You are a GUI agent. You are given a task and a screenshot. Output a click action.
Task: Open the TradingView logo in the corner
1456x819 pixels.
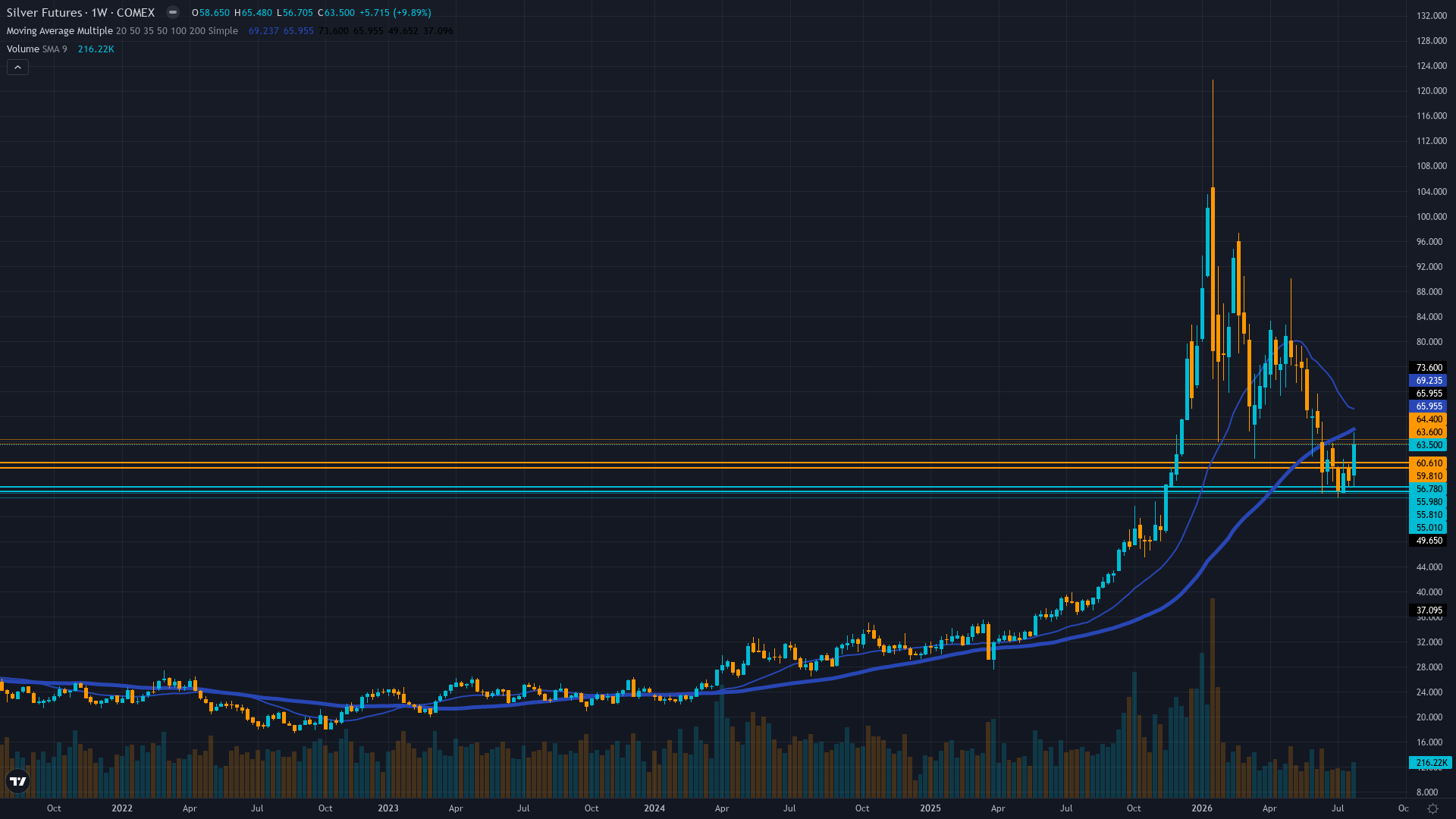[x=17, y=781]
